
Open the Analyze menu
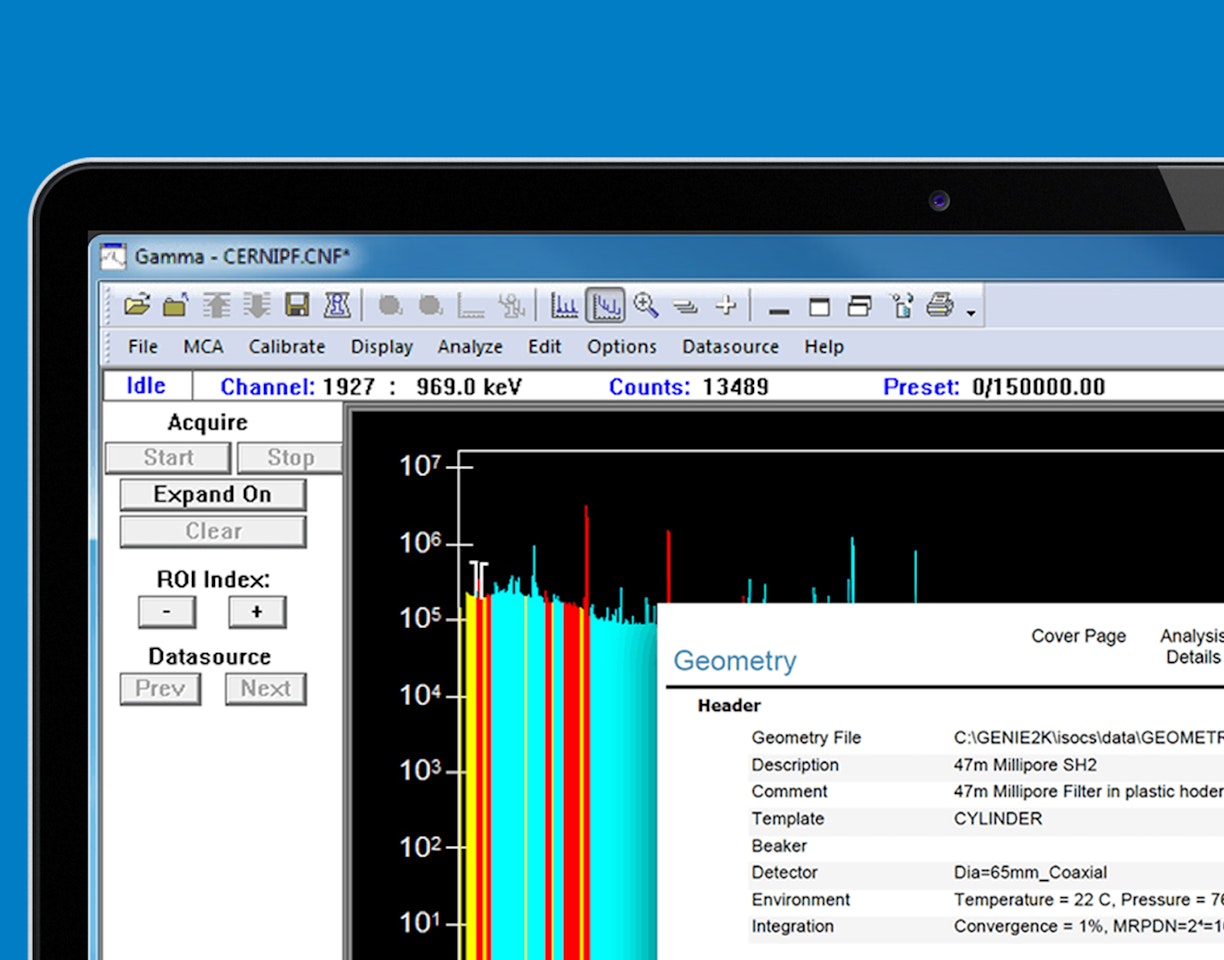[470, 347]
